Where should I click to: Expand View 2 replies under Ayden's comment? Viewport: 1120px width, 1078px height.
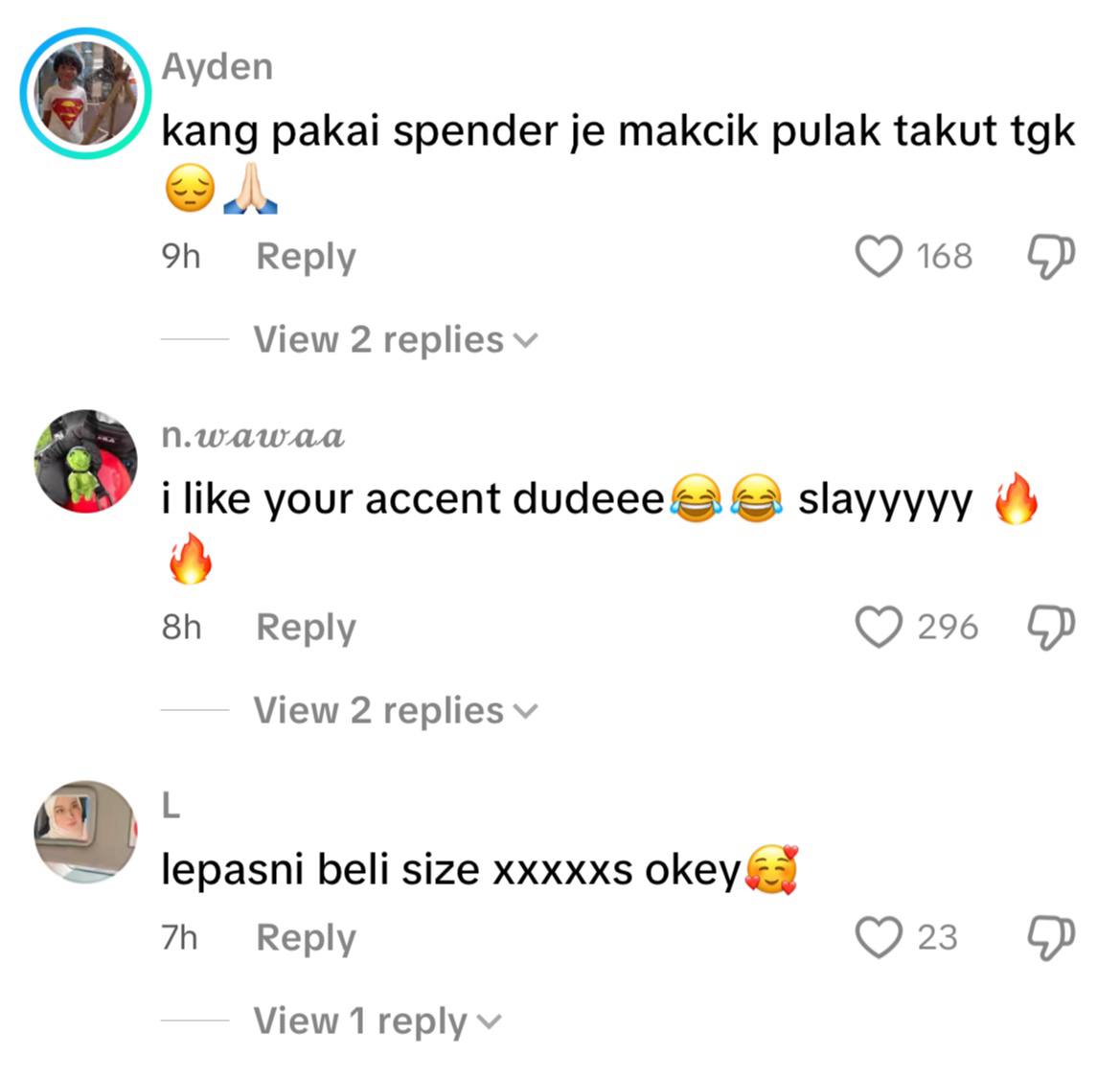[395, 339]
